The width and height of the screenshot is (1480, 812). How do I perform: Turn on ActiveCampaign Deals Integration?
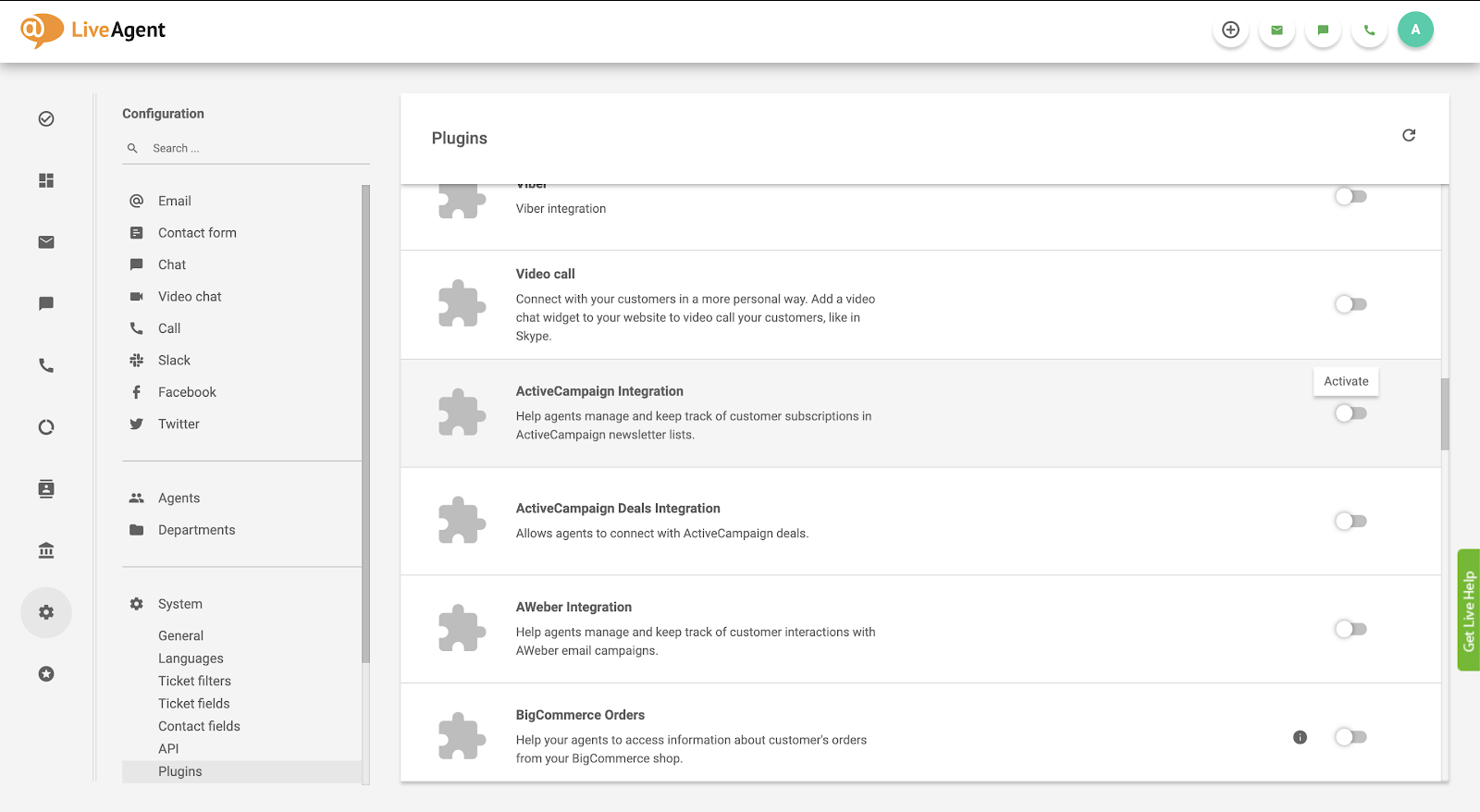[1350, 522]
